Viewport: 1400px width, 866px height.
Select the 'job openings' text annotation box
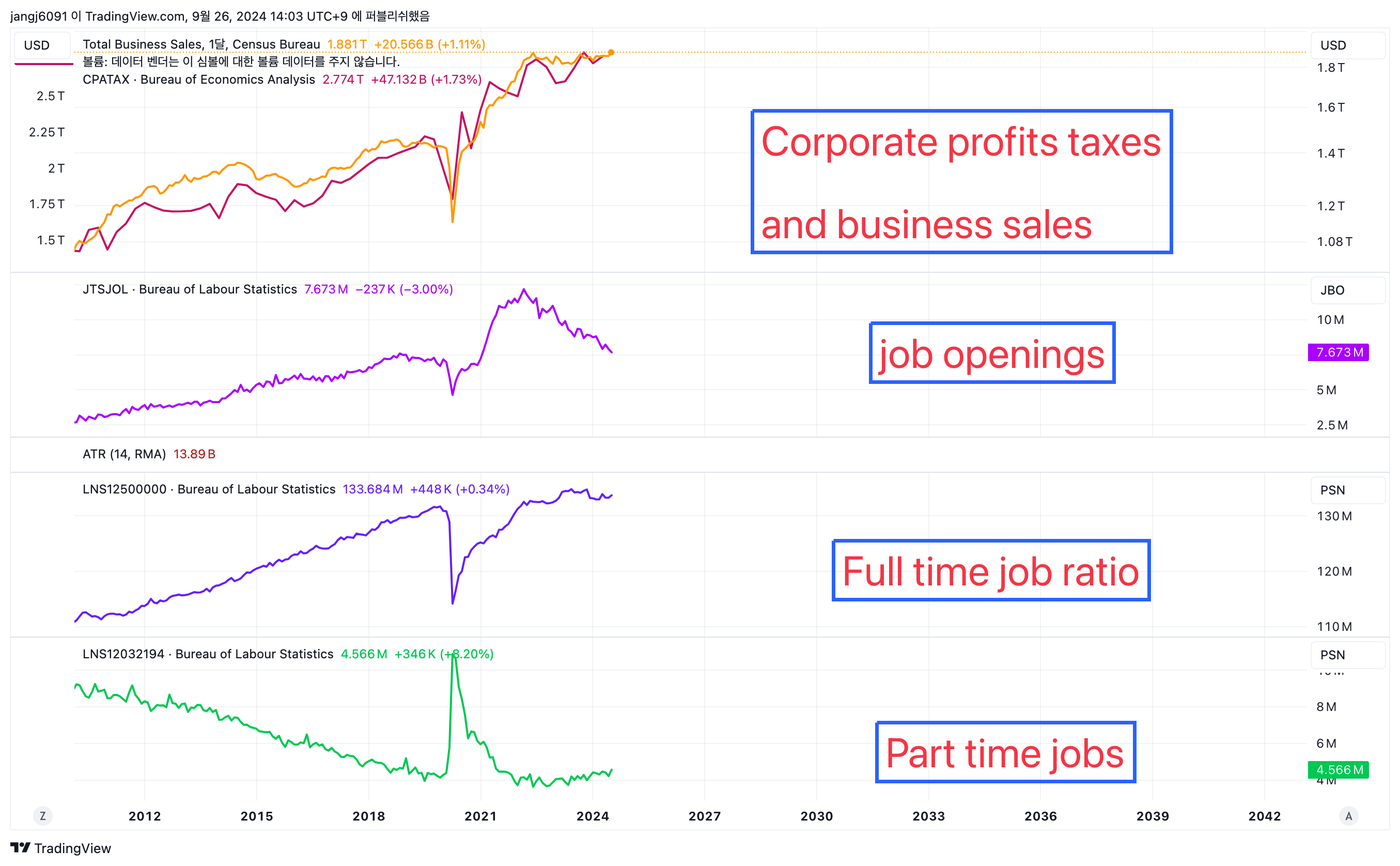(991, 353)
